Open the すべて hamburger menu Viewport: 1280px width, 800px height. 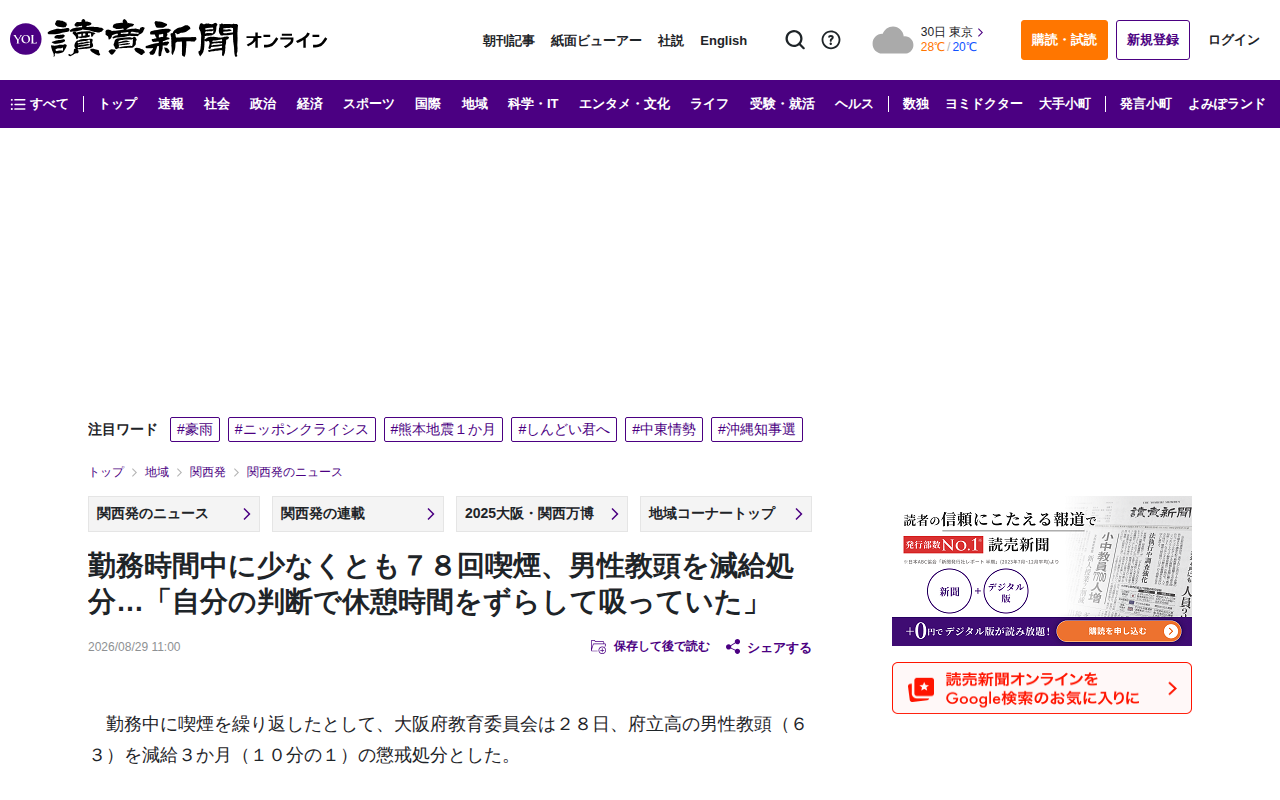click(x=39, y=104)
